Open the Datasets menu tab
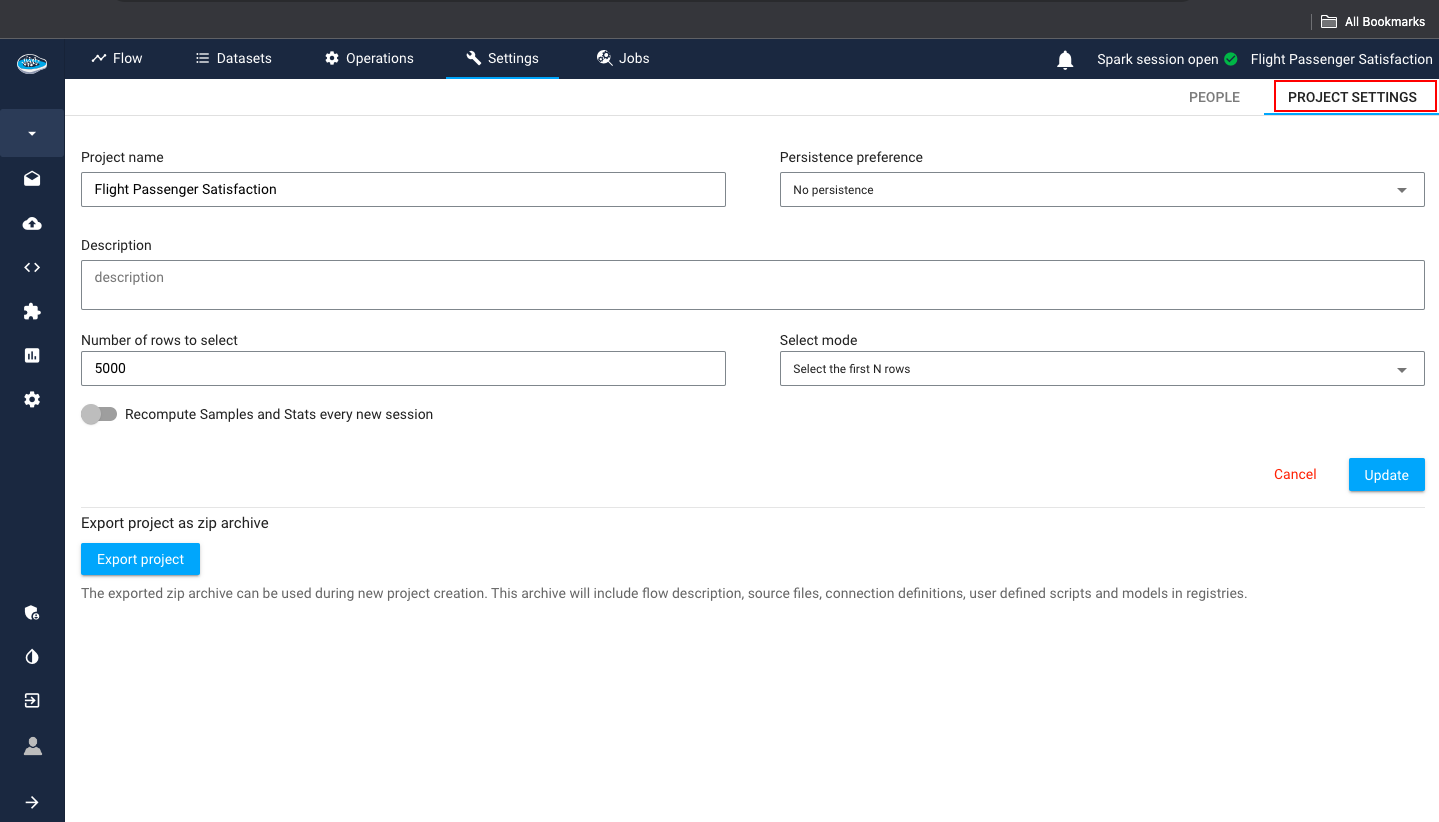Viewport: 1439px width, 822px height. (233, 58)
